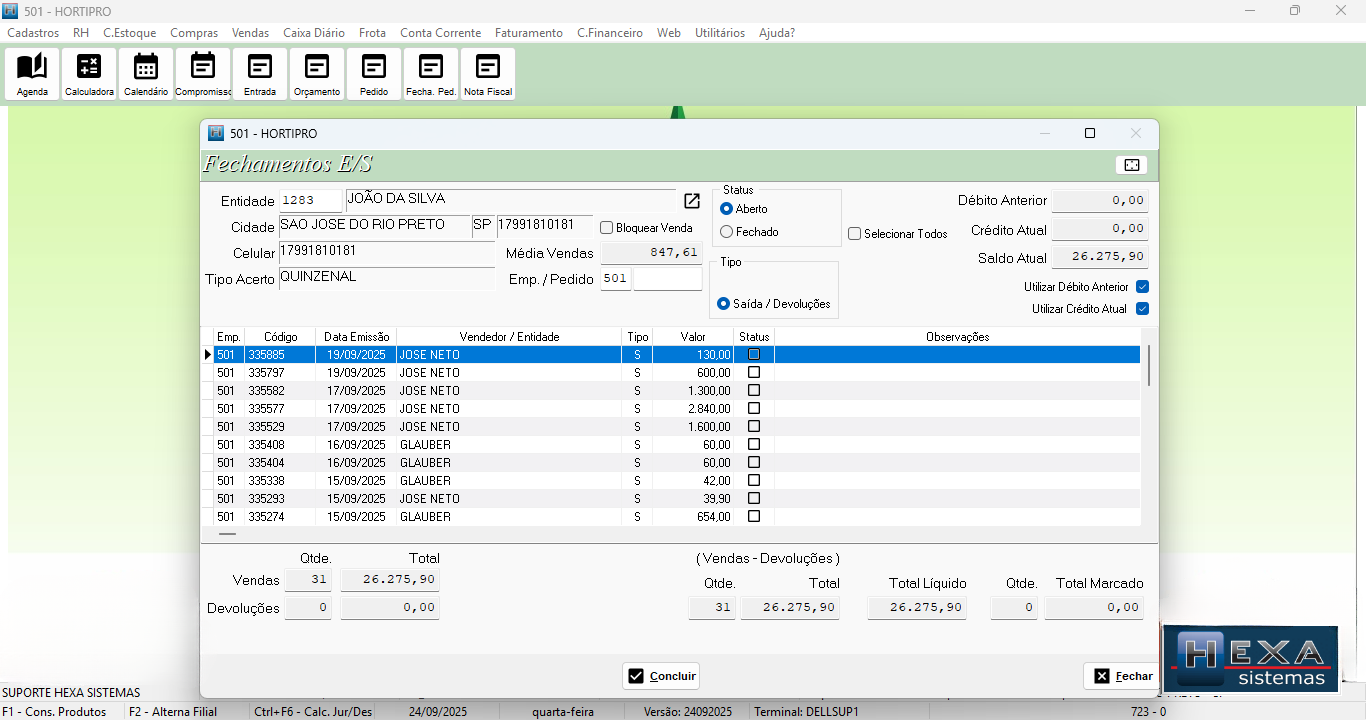Screen dimensions: 1366x720
Task: Uncheck Utilizar Débito Anterior
Action: click(x=1142, y=287)
